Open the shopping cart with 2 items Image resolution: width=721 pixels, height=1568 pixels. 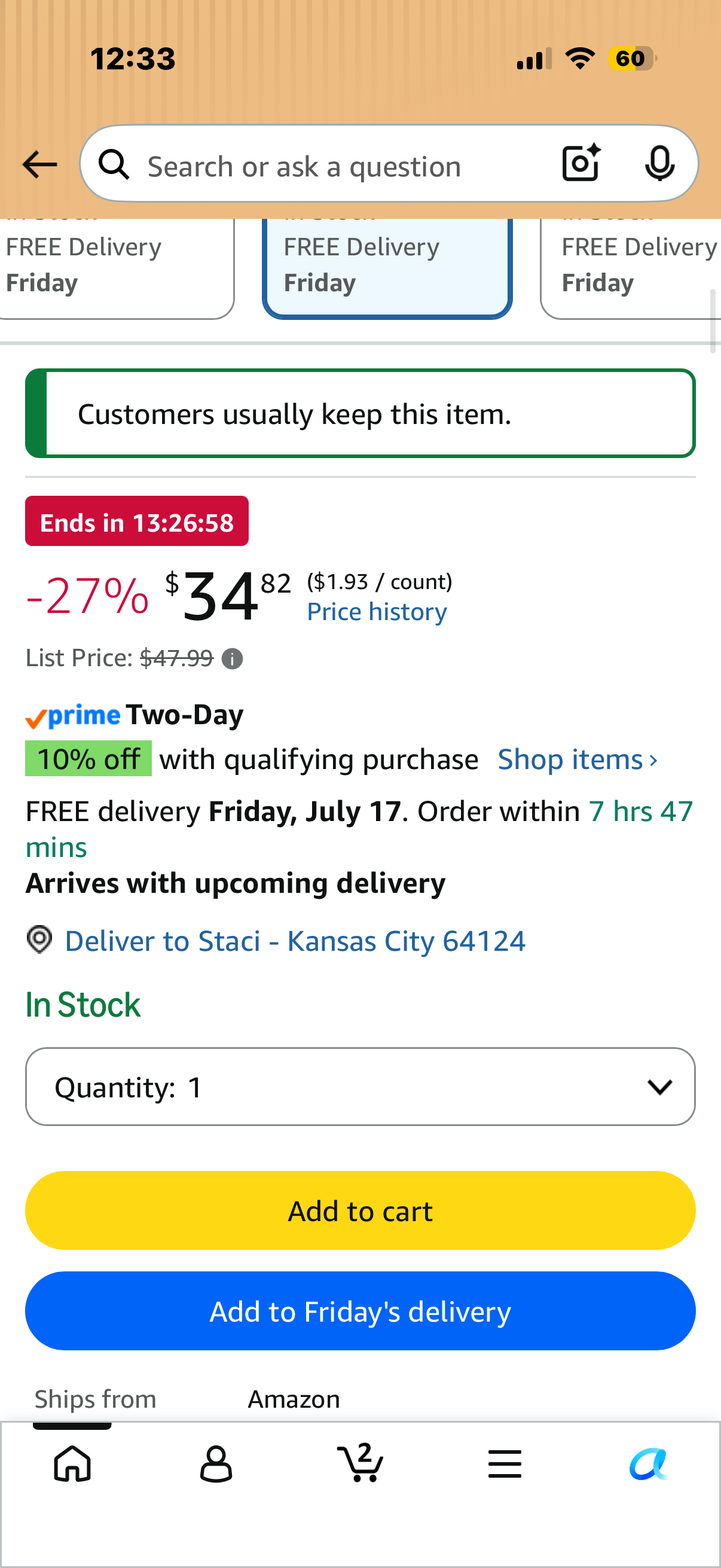coord(360,1462)
